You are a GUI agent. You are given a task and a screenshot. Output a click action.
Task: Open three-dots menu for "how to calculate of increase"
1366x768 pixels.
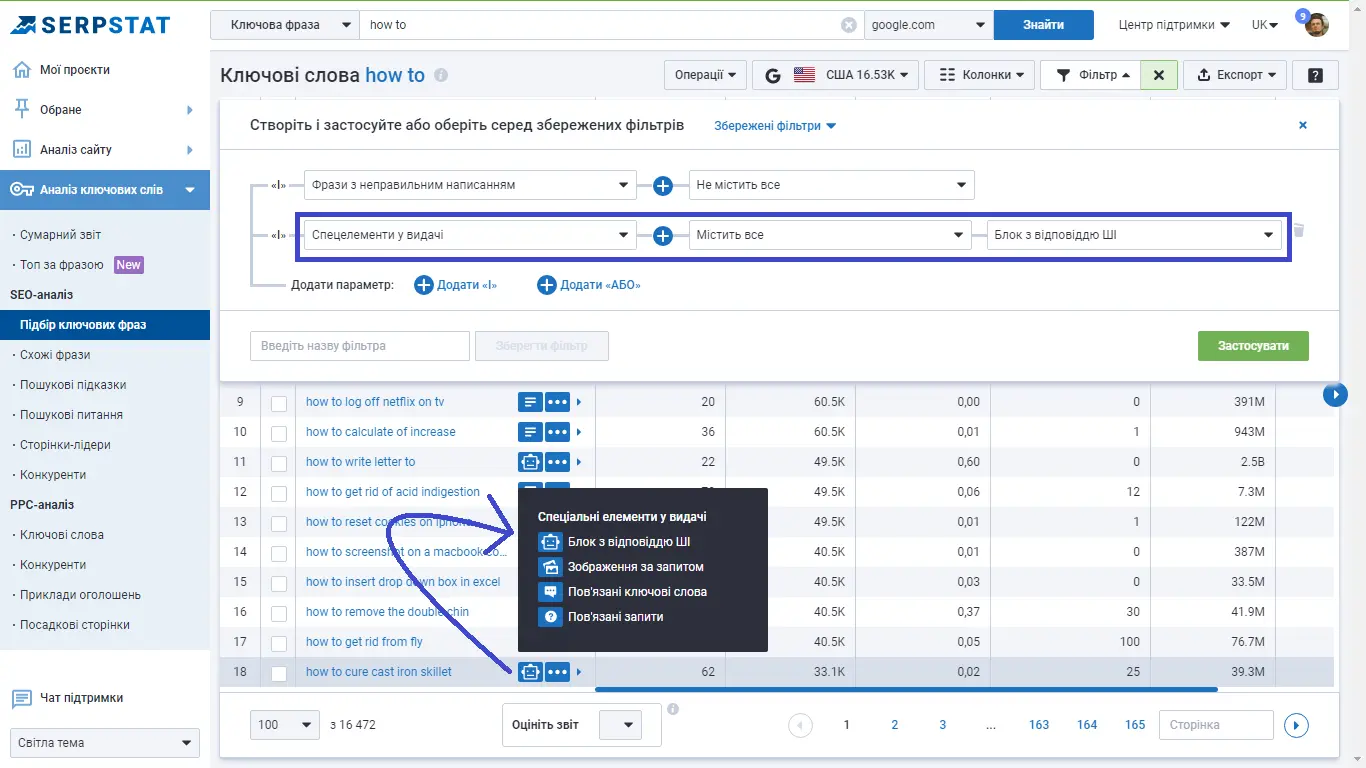coord(557,432)
